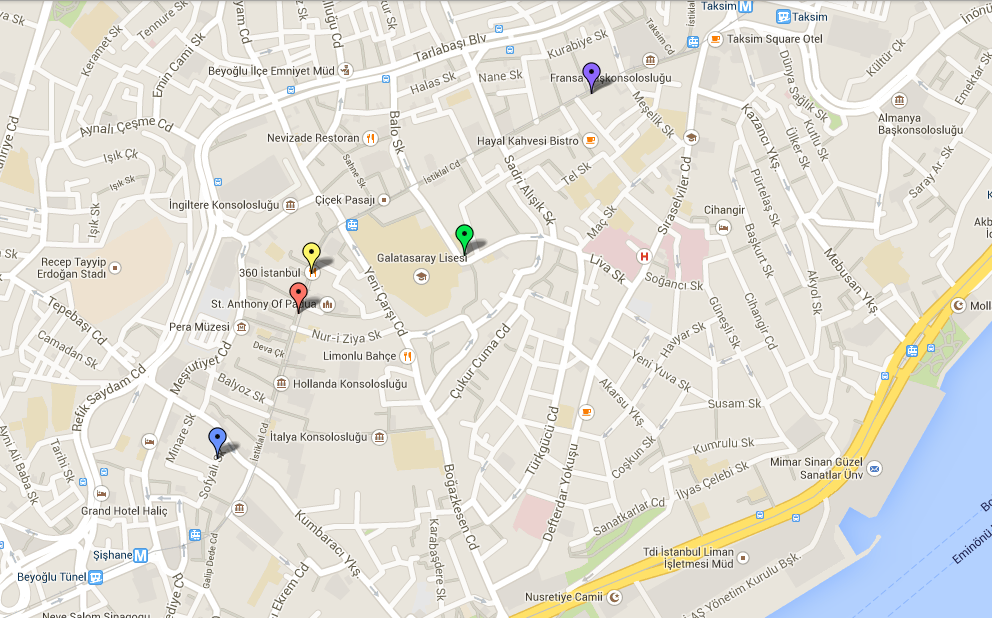Click the Galatasaray Lisesi label
Viewport: 992px width, 618px height.
point(422,258)
